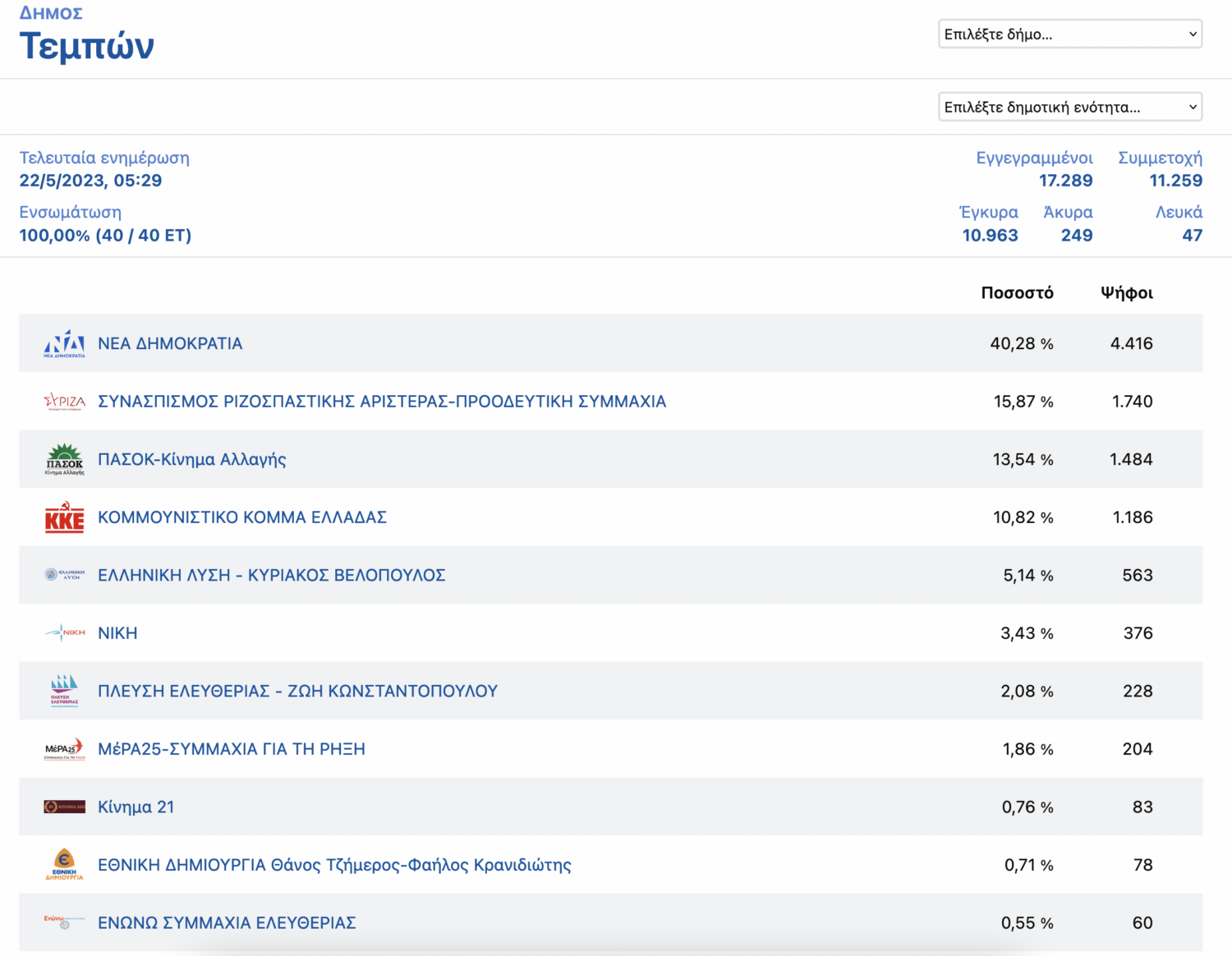Image resolution: width=1232 pixels, height=956 pixels.
Task: Click the '78' votes cell
Action: pos(1142,865)
